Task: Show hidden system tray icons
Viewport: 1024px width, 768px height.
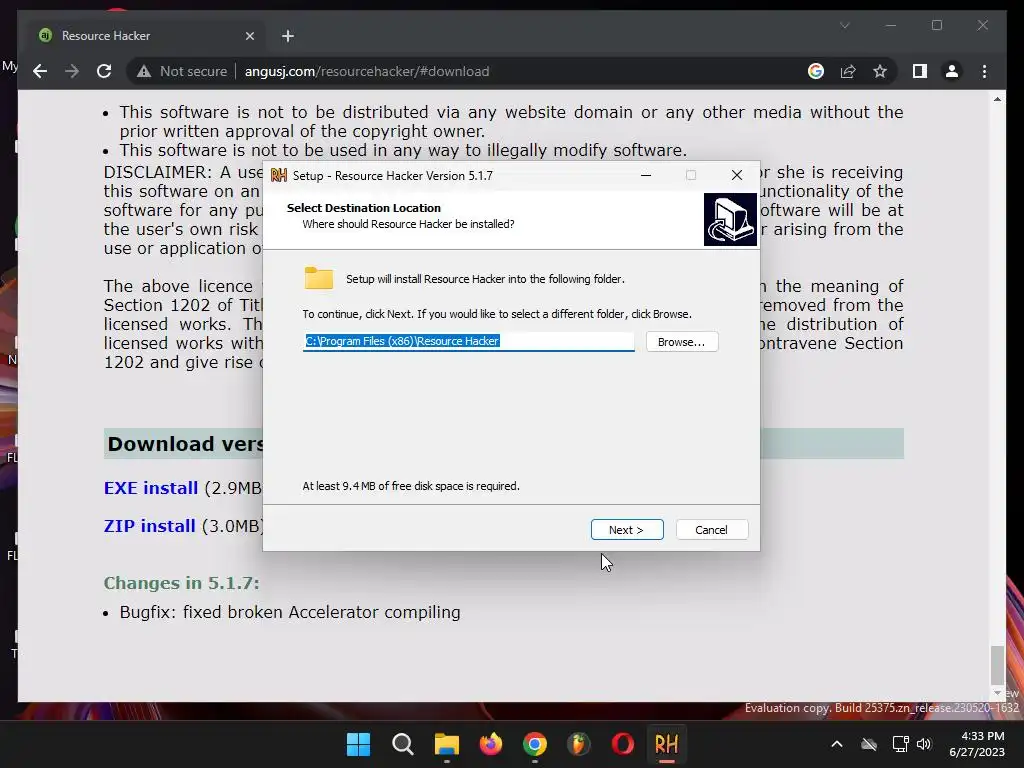Action: (837, 744)
